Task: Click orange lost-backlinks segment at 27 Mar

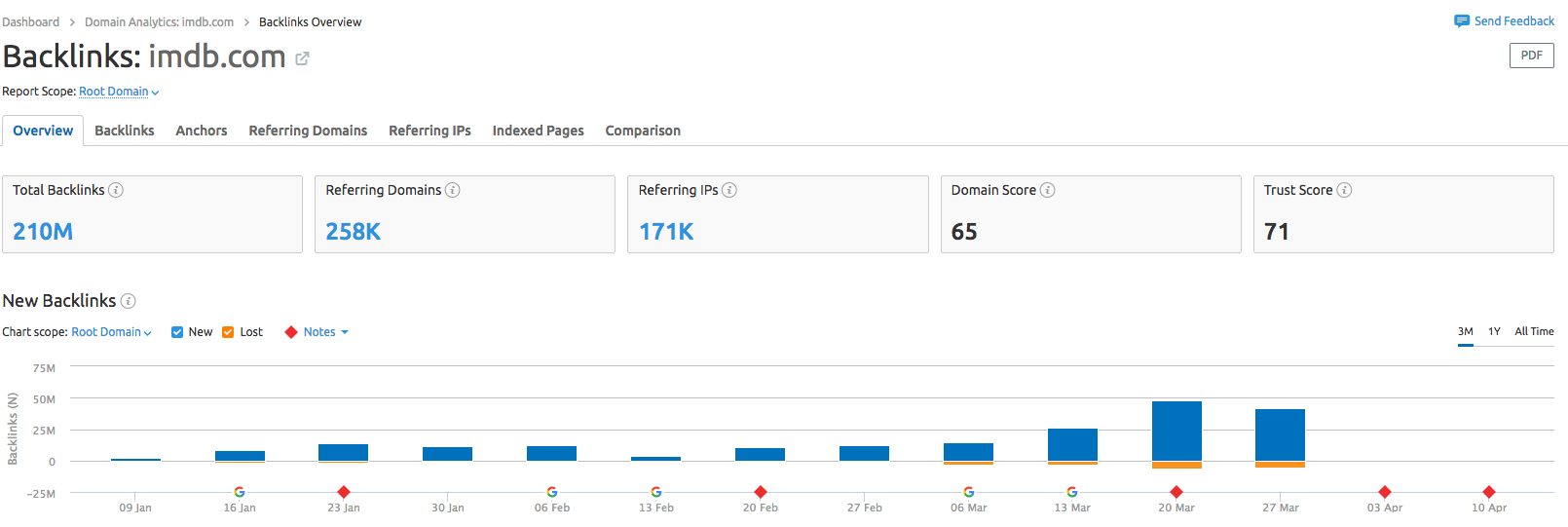Action: (1280, 465)
